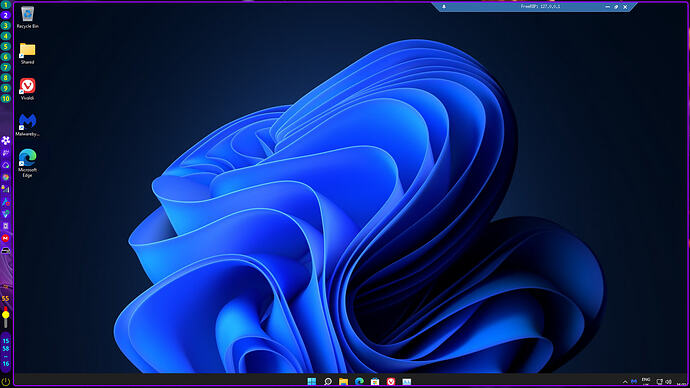Switch to workspace 9 in the side panel
This screenshot has height=388, width=690.
click(6, 88)
